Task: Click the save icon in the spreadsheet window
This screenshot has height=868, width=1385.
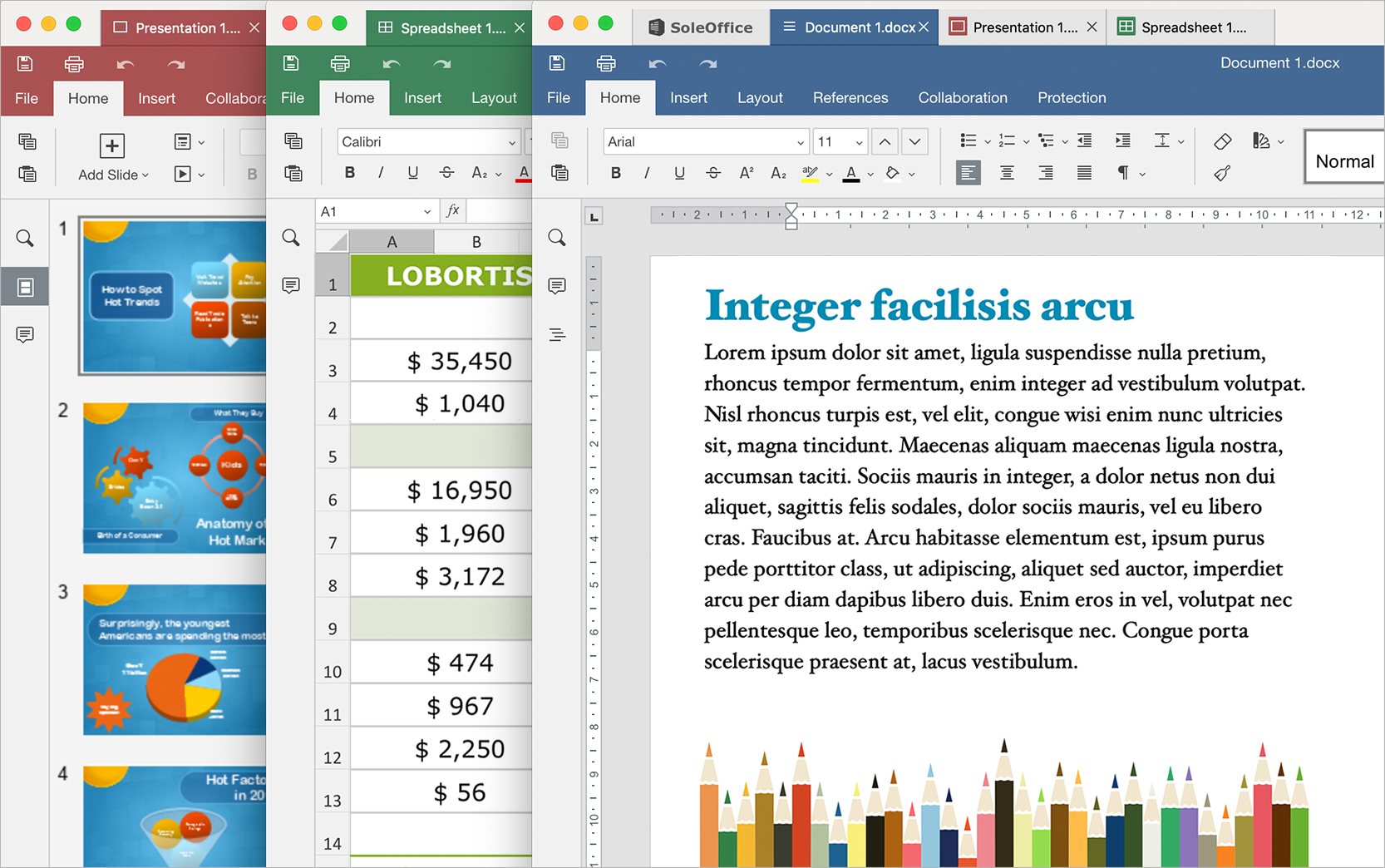Action: [x=290, y=63]
